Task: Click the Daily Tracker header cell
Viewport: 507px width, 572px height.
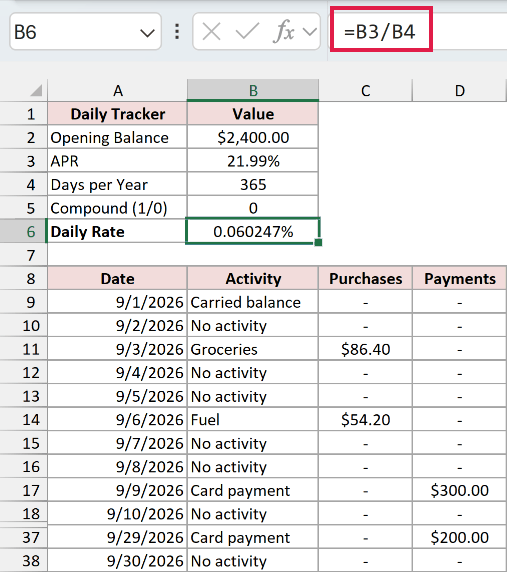Action: [117, 114]
